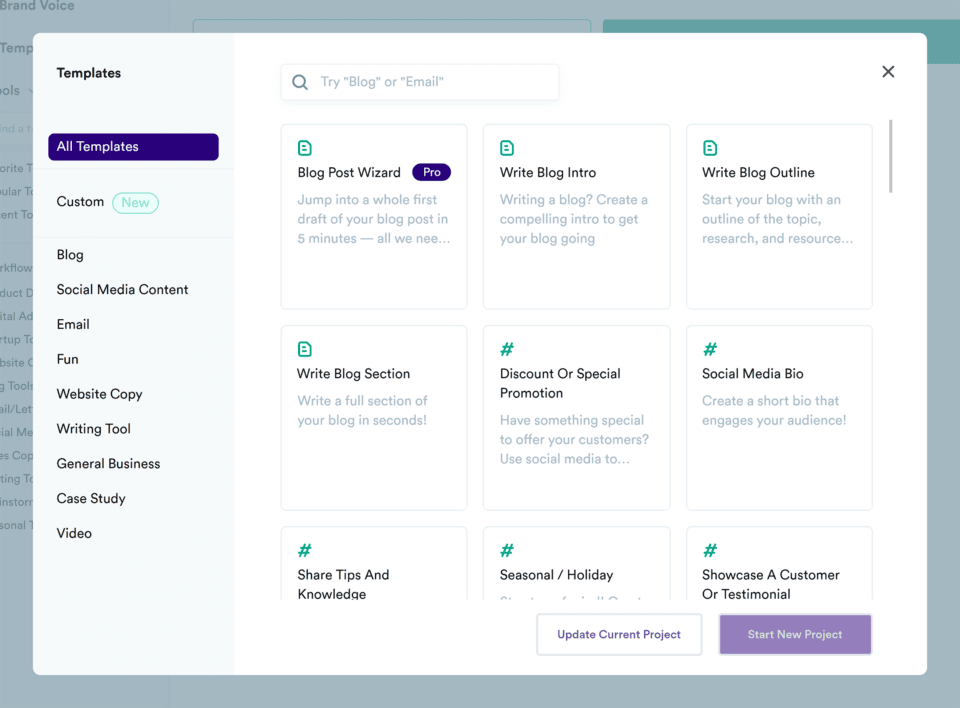Switch to the Social Media Content category

pyautogui.click(x=122, y=289)
